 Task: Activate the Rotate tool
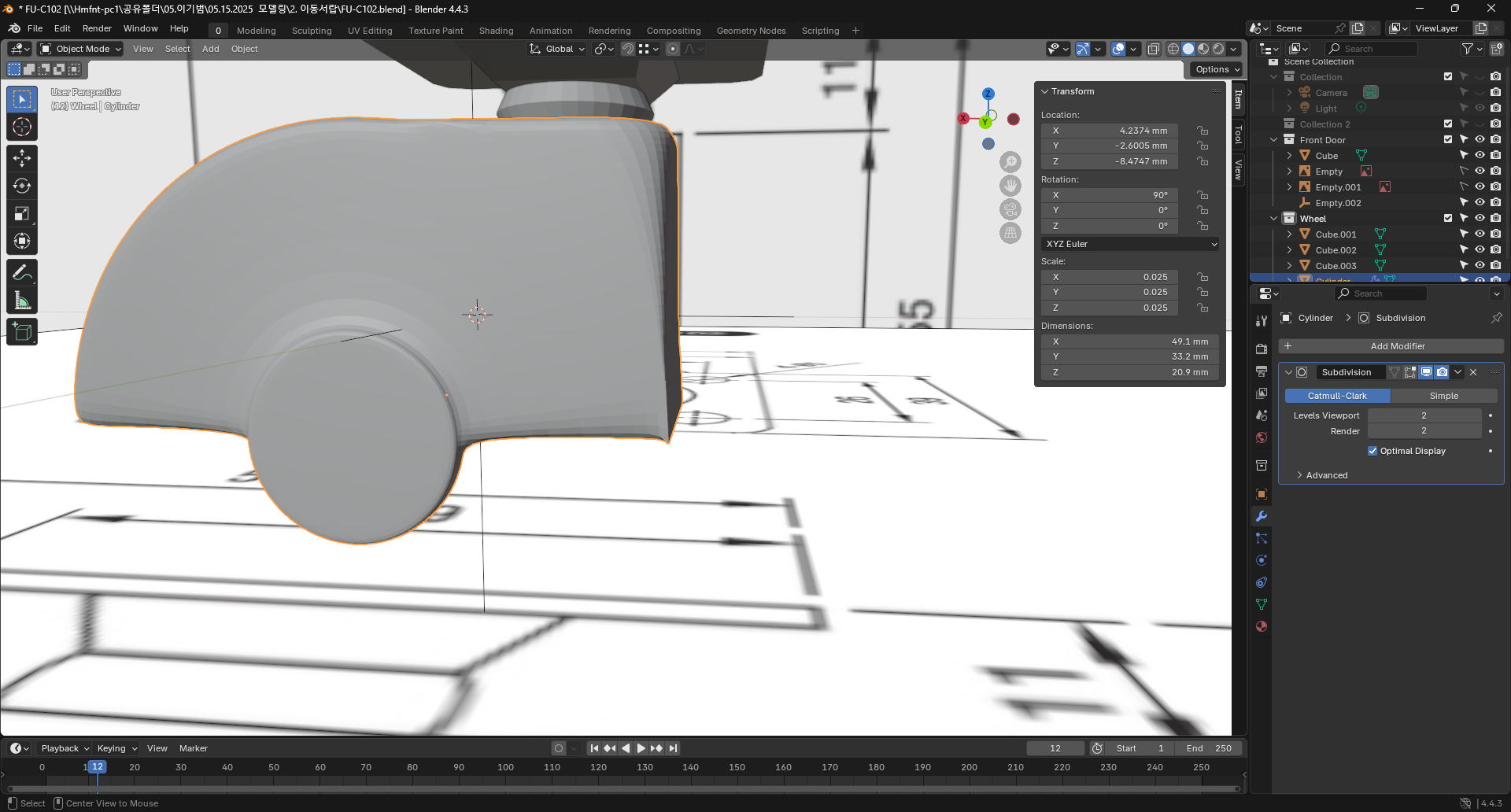[22, 186]
